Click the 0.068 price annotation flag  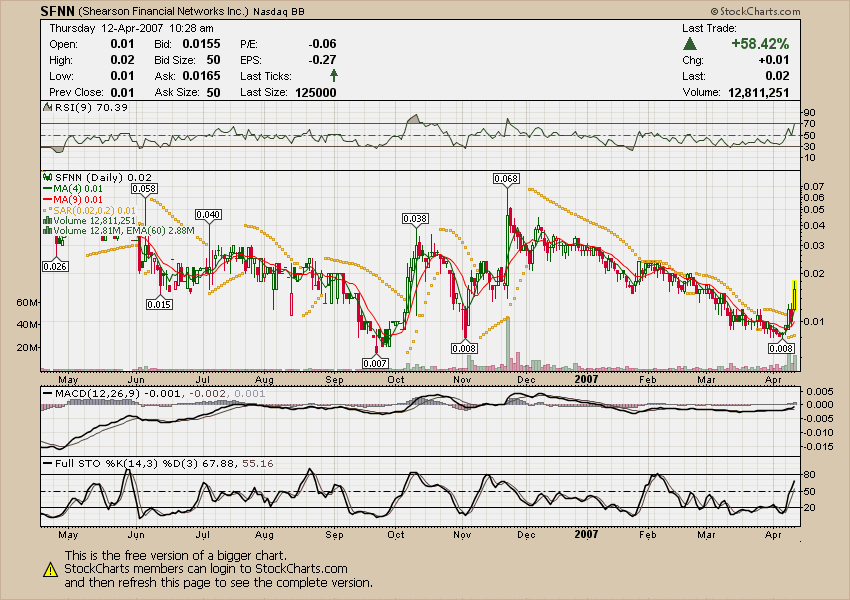[506, 180]
